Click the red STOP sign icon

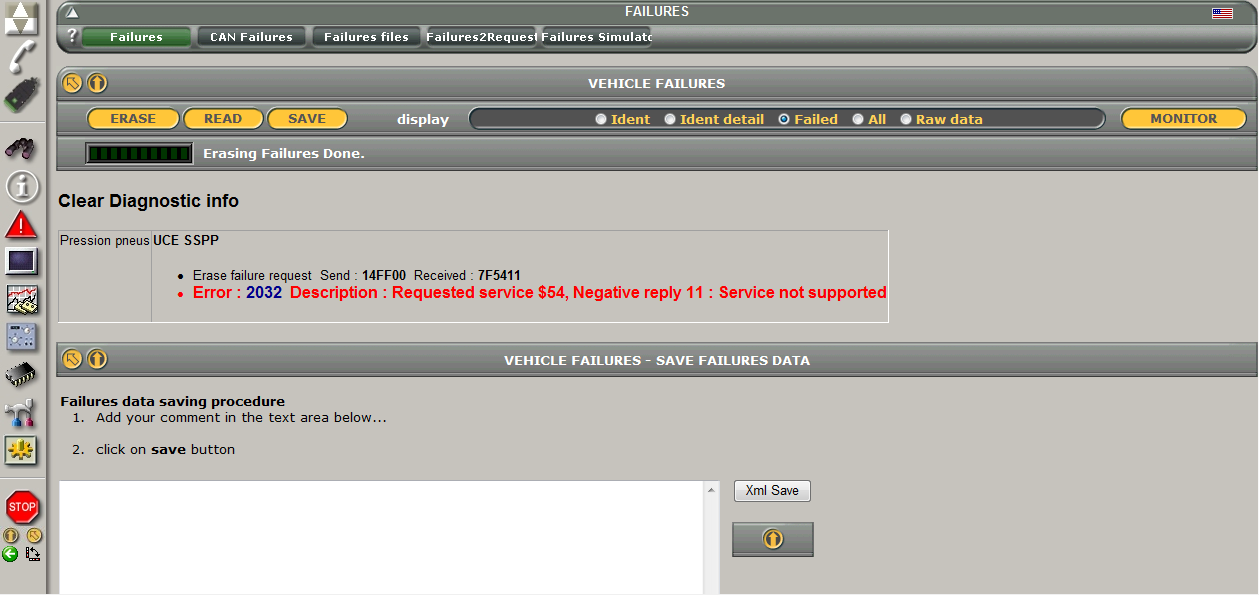[21, 507]
